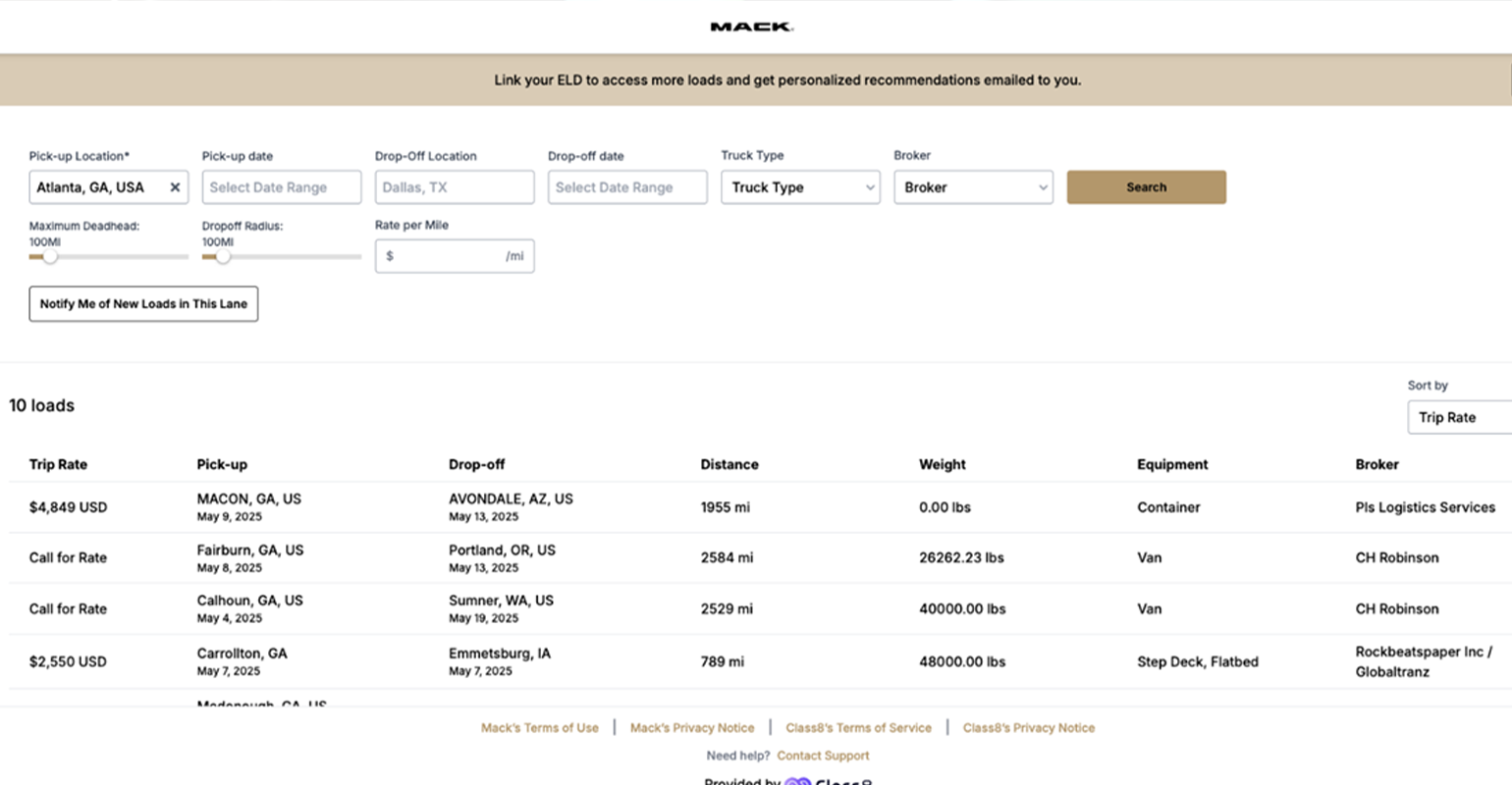The height and width of the screenshot is (785, 1512).
Task: Click the Drop-Off Location input field
Action: coord(455,187)
